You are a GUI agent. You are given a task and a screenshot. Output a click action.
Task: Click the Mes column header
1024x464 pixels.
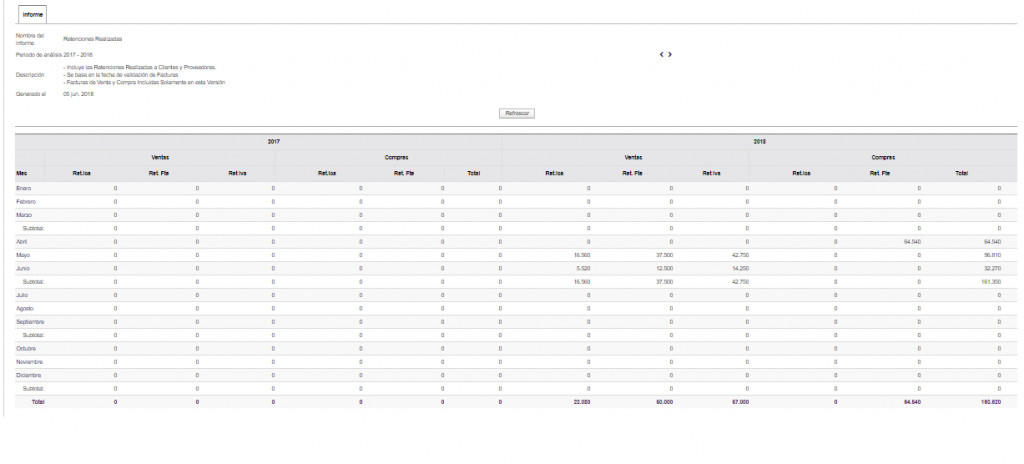(x=21, y=173)
